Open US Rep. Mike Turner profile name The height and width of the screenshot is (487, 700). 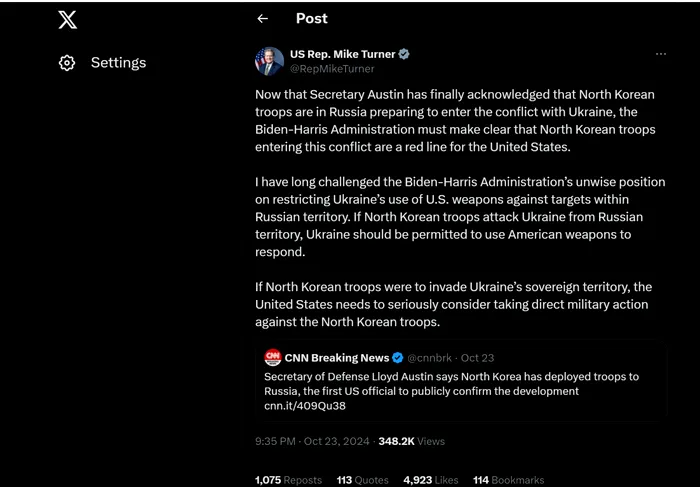coord(342,54)
